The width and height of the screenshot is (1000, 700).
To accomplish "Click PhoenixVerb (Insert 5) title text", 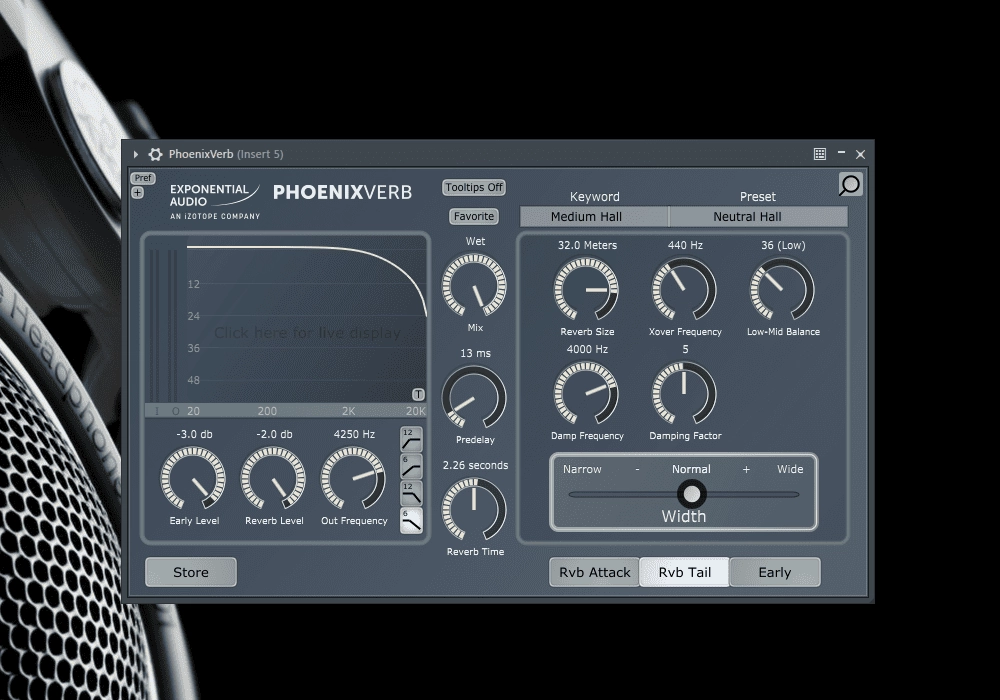I will click(226, 154).
